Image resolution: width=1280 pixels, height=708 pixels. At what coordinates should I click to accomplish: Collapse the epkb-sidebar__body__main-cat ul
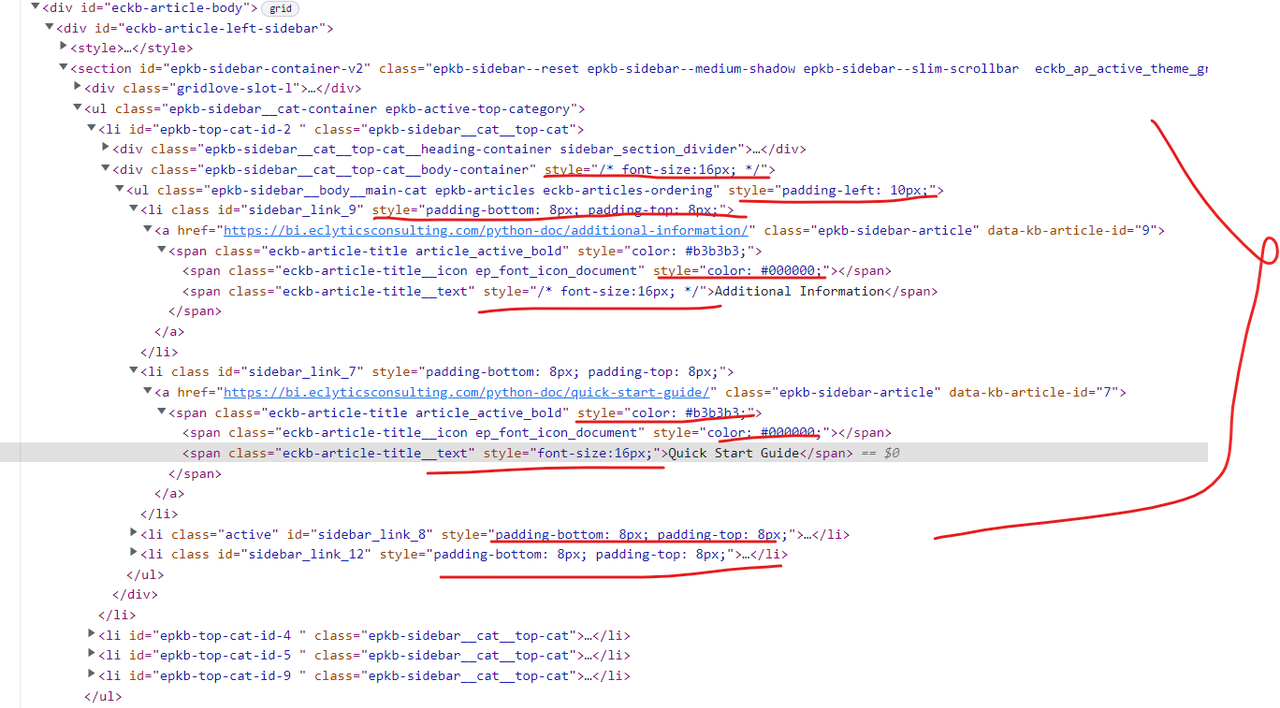120,189
